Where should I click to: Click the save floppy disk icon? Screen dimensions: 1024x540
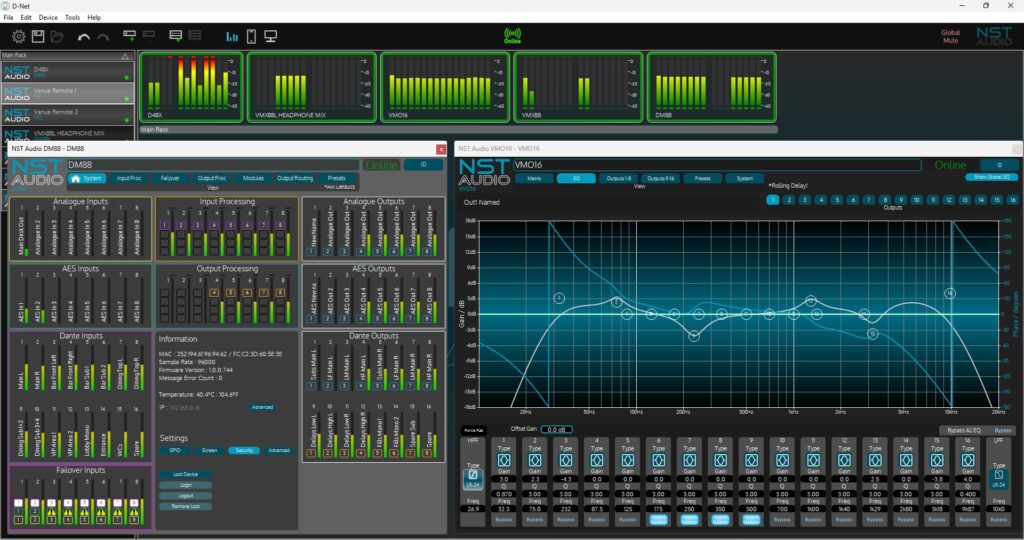[38, 37]
